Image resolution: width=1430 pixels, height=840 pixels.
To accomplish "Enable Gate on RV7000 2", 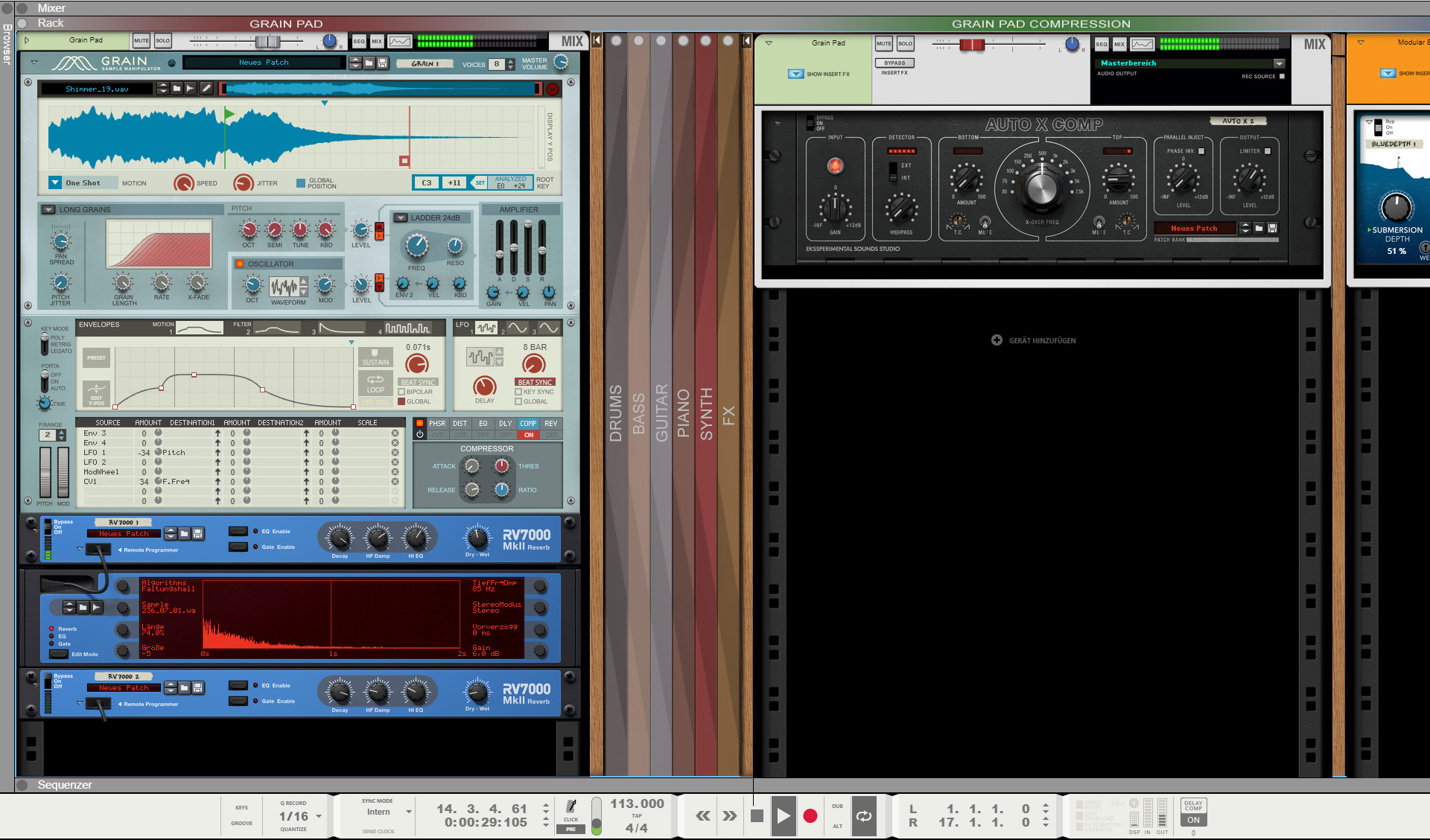I will tap(238, 701).
